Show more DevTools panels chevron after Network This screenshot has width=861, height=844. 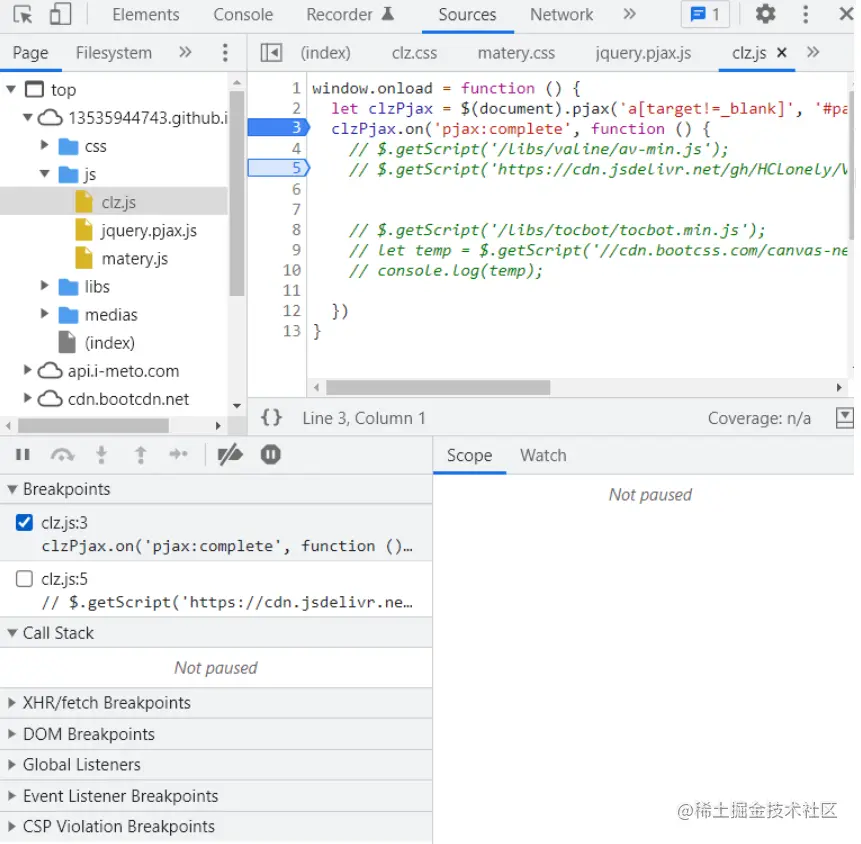click(x=629, y=14)
